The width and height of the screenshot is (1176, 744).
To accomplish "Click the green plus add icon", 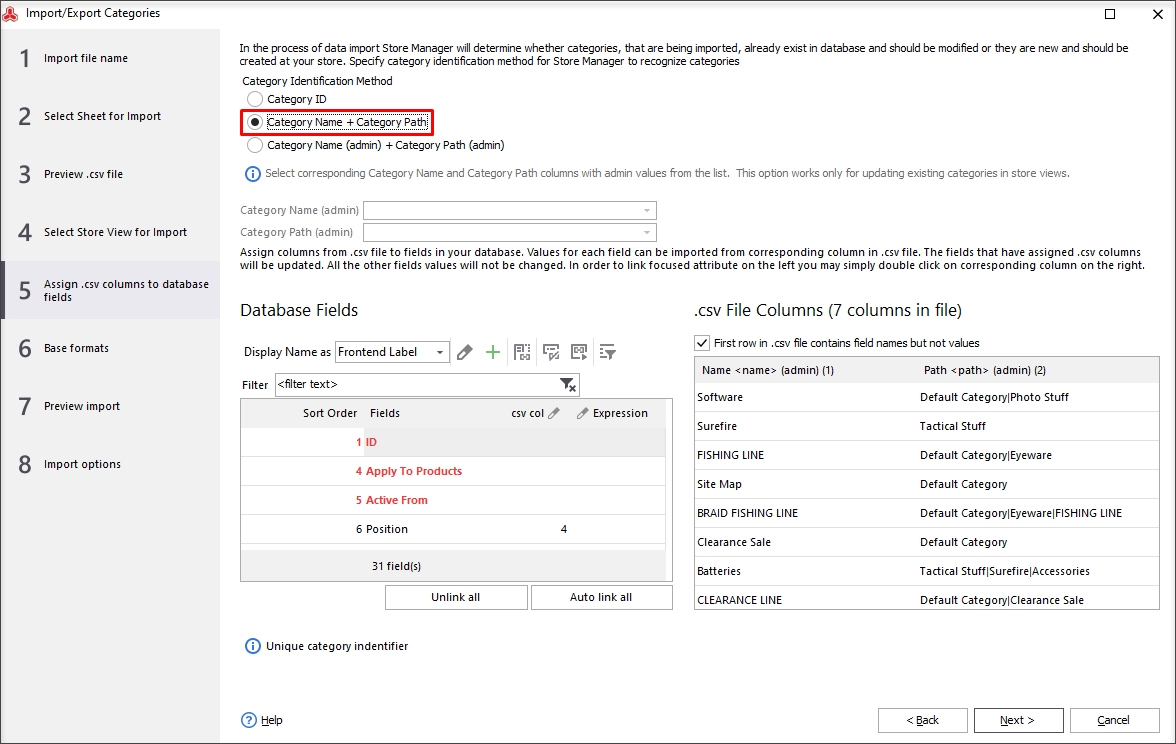I will pos(493,352).
